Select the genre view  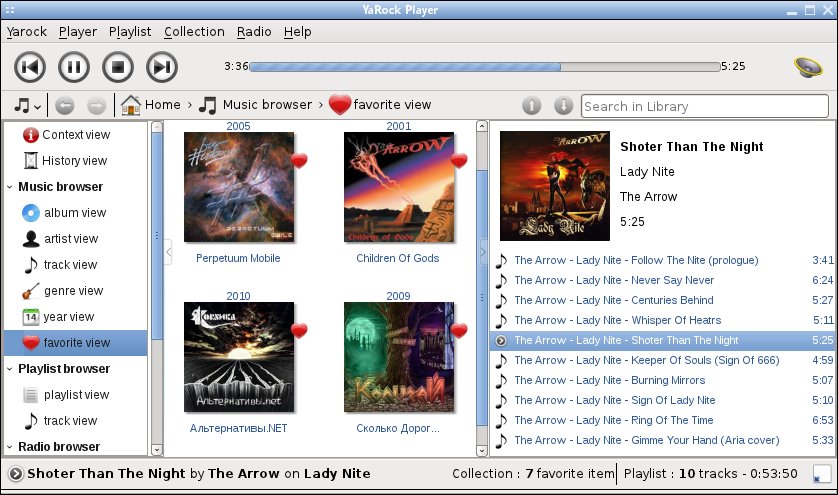pos(75,291)
